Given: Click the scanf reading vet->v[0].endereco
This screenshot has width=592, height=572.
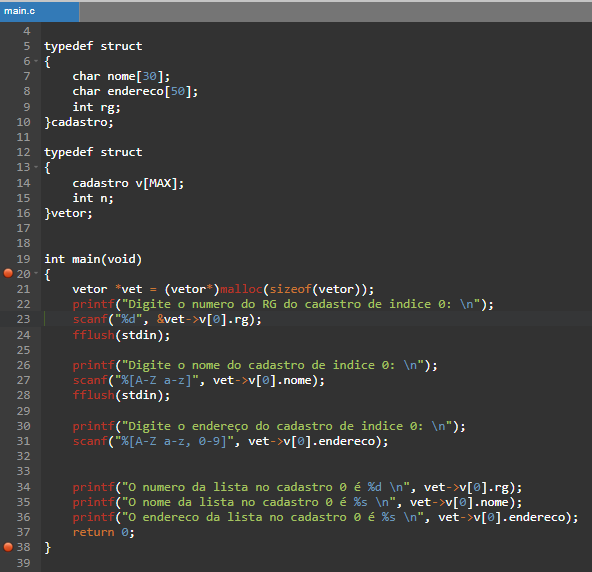Looking at the screenshot, I should [x=230, y=441].
